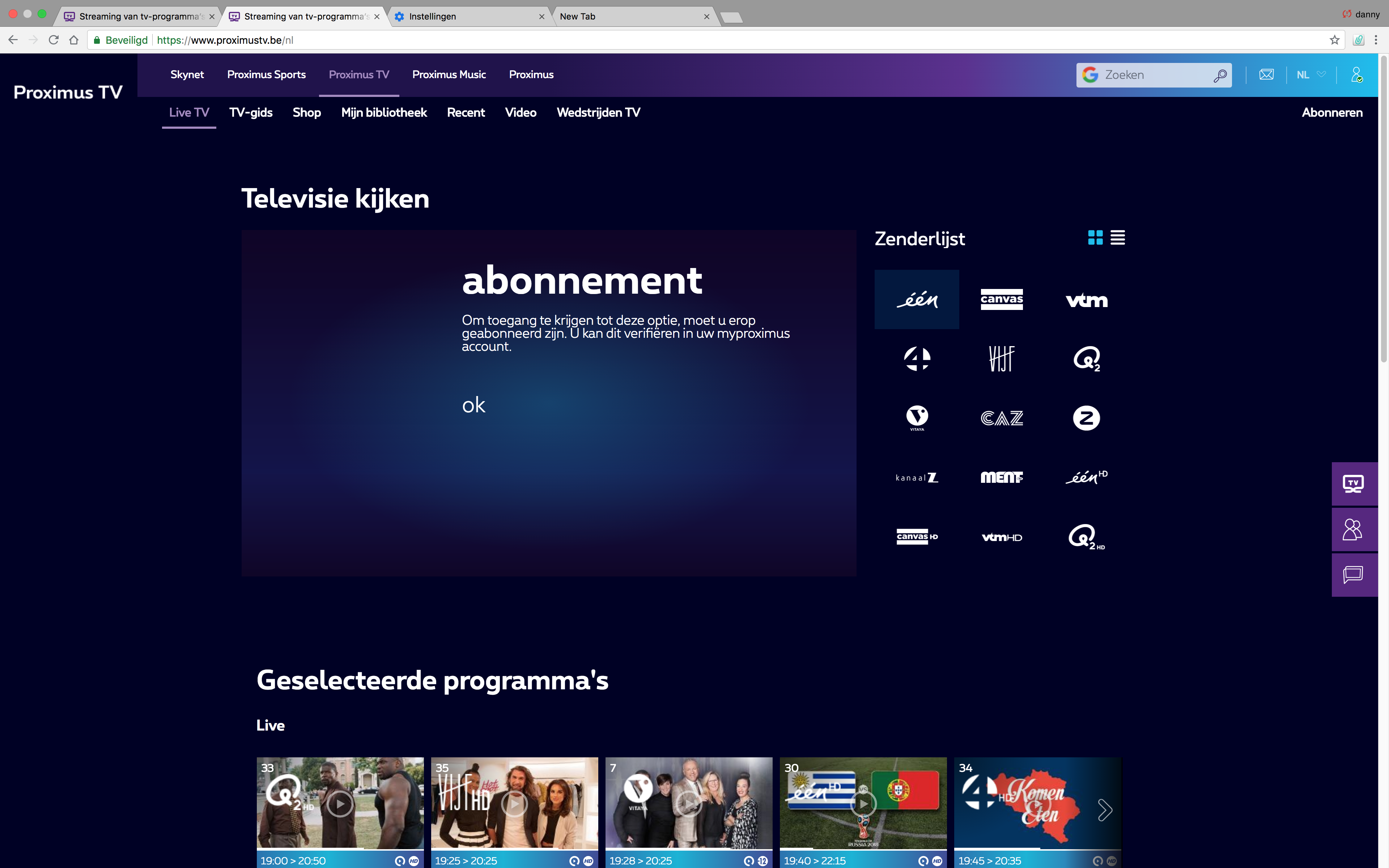The height and width of the screenshot is (868, 1389).
Task: Open the chat side panel button
Action: coord(1354,575)
